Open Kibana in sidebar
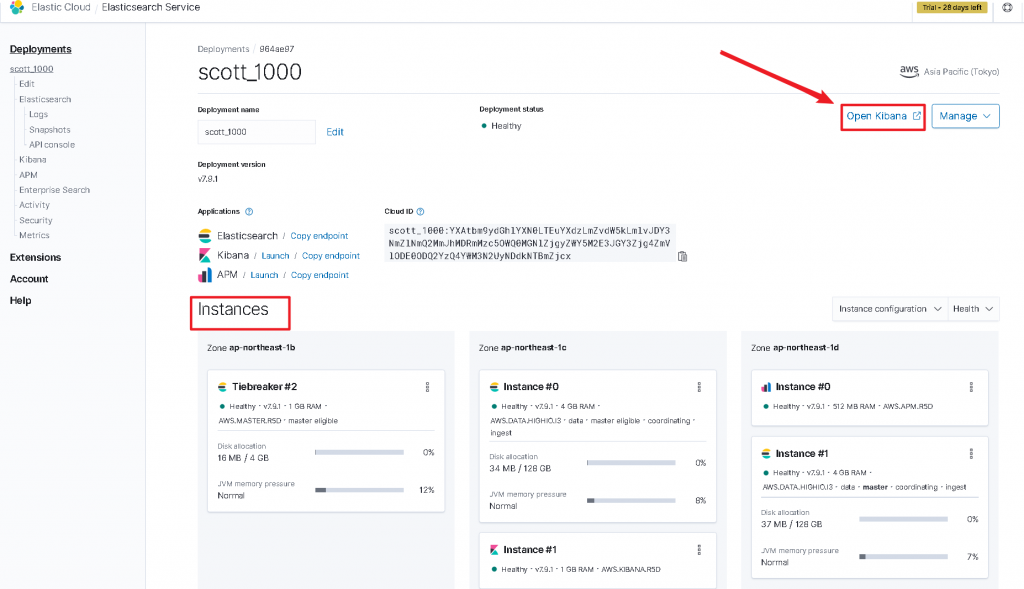This screenshot has width=1024, height=589. 33,159
